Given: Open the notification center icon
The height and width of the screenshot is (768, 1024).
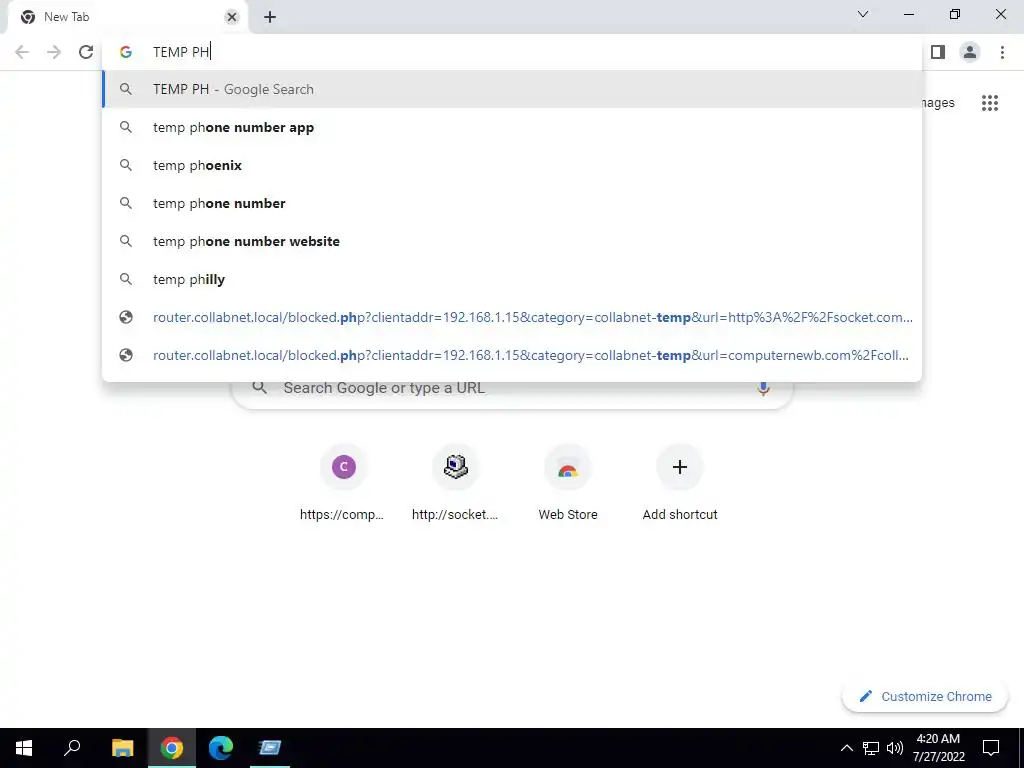Looking at the screenshot, I should (x=991, y=748).
